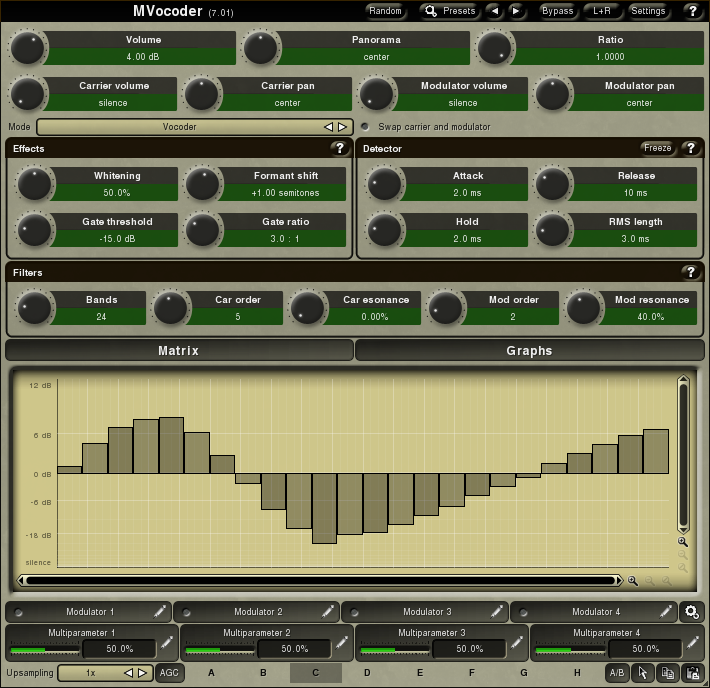The width and height of the screenshot is (710, 688).
Task: Select preset slot G
Action: (x=524, y=673)
